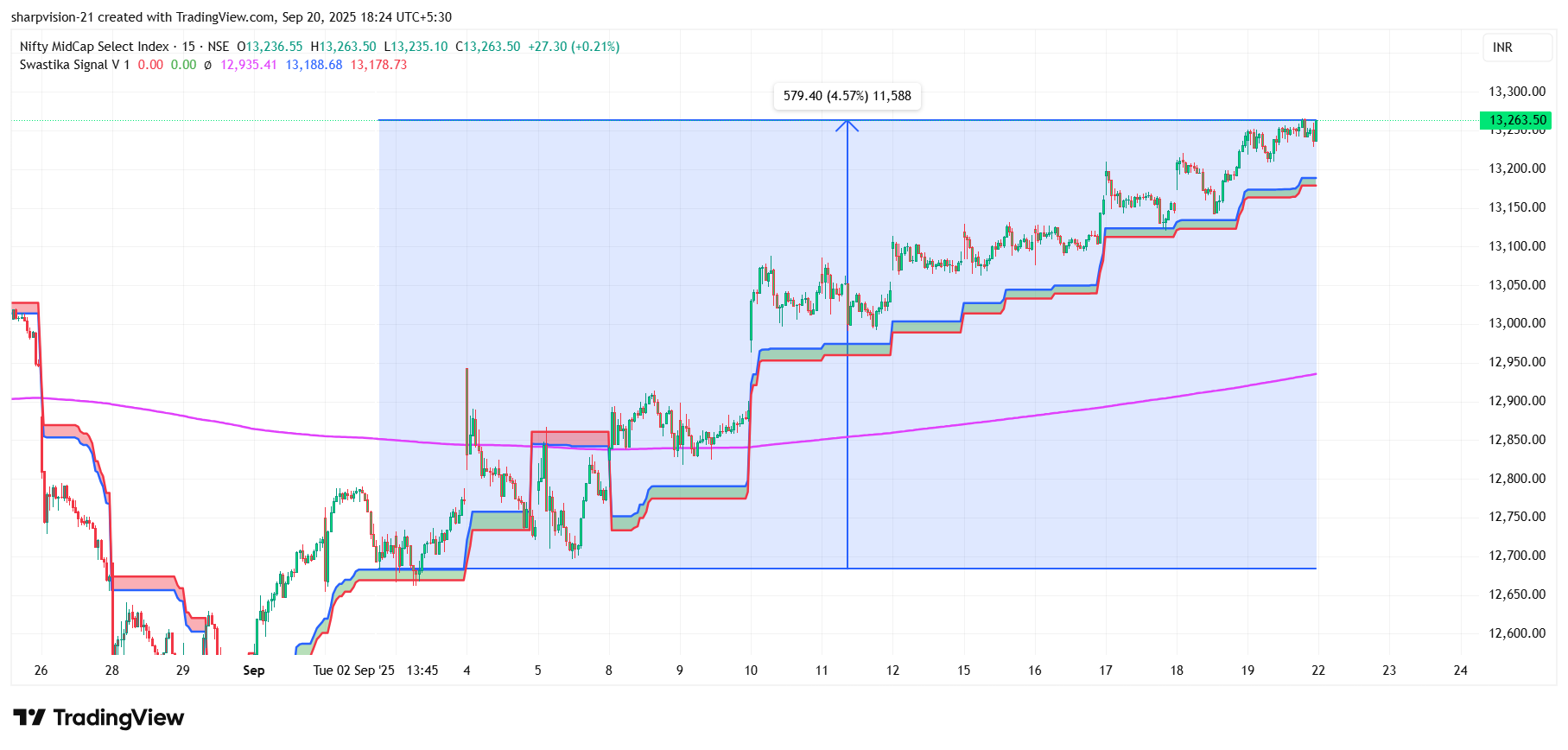This screenshot has width=1568, height=750.
Task: Click the magenta 12,935.41 indicator value
Action: click(249, 65)
